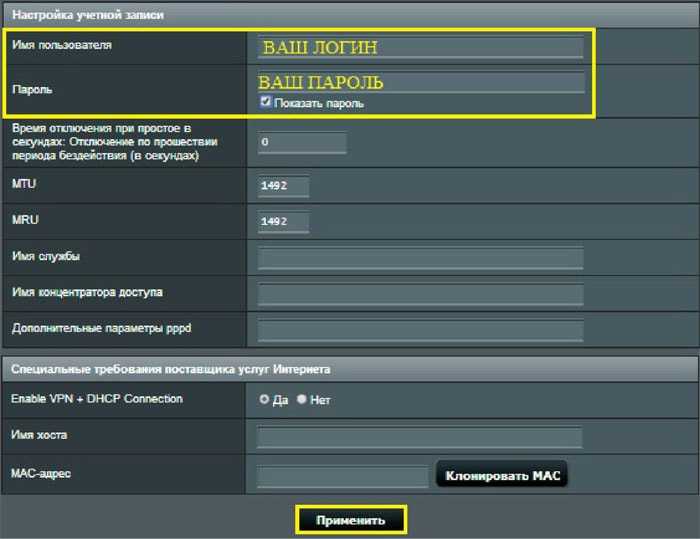Click the MTU label text

[x=24, y=184]
